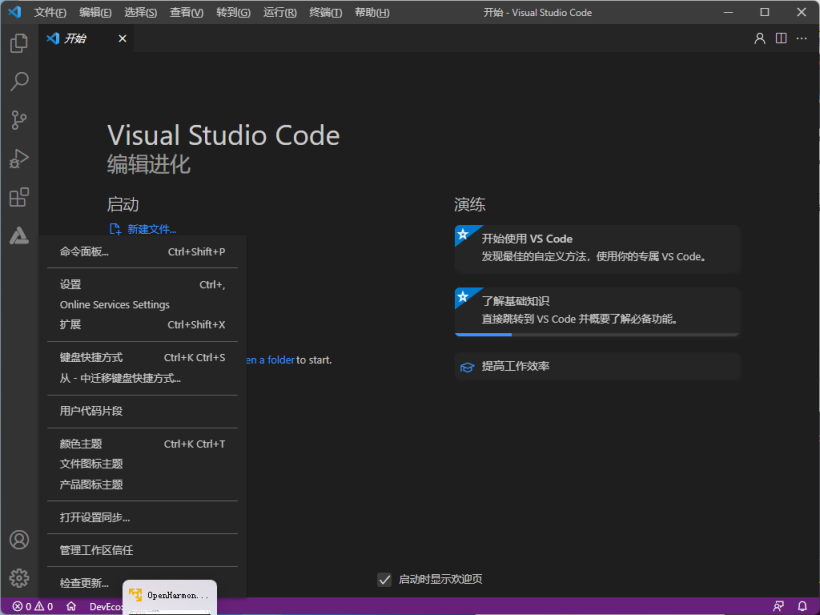The height and width of the screenshot is (615, 820).
Task: Click the Accounts icon in activity bar
Action: [x=19, y=540]
